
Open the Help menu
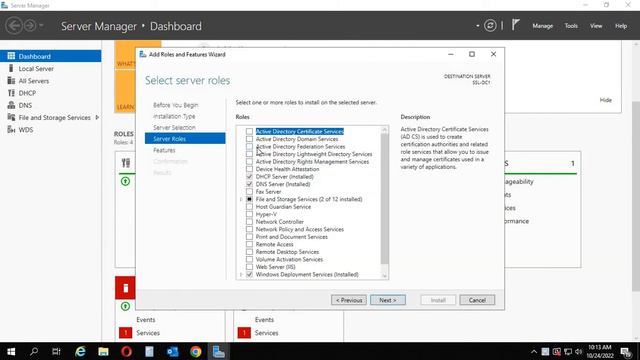(621, 26)
